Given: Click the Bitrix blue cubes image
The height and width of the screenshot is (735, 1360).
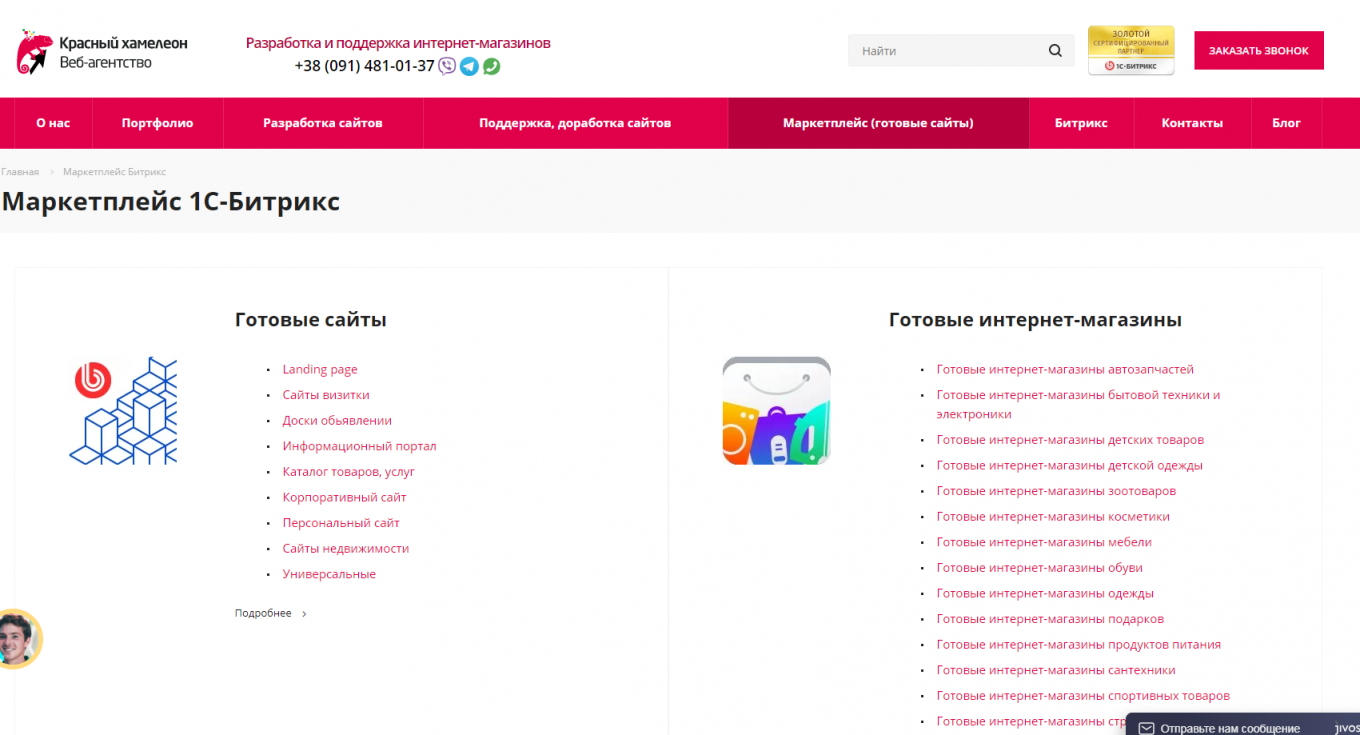Looking at the screenshot, I should click(124, 410).
